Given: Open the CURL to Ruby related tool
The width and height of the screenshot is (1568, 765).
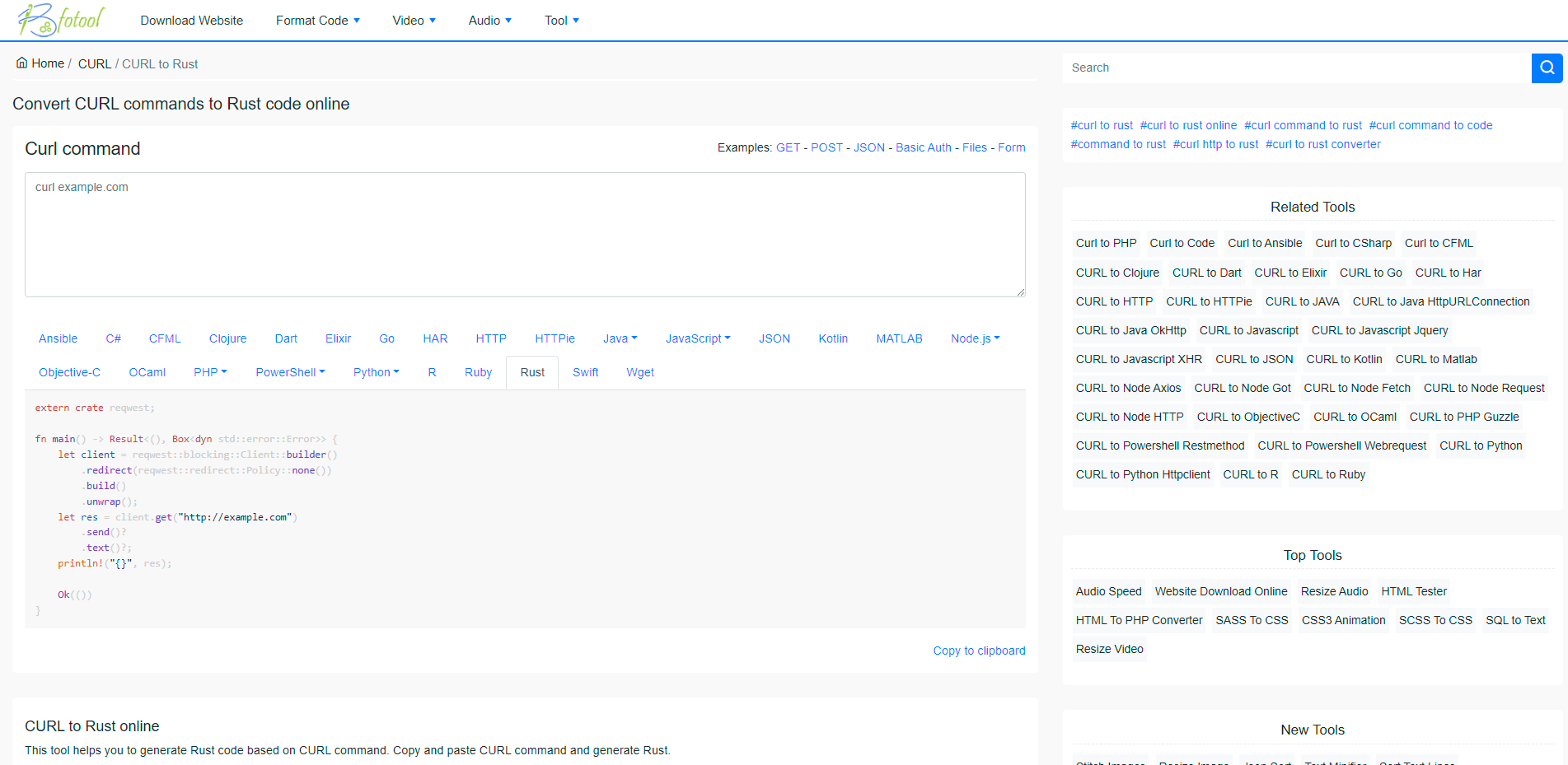Looking at the screenshot, I should coord(1327,474).
